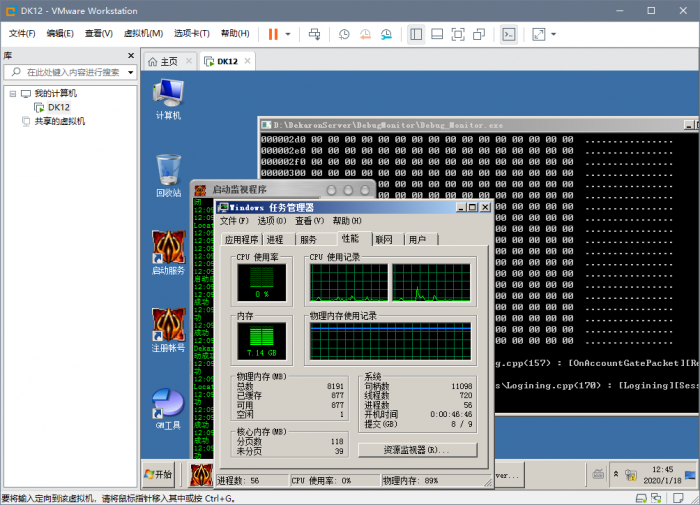700x505 pixels.
Task: Select the GM工具 desktop shortcut
Action: 168,409
